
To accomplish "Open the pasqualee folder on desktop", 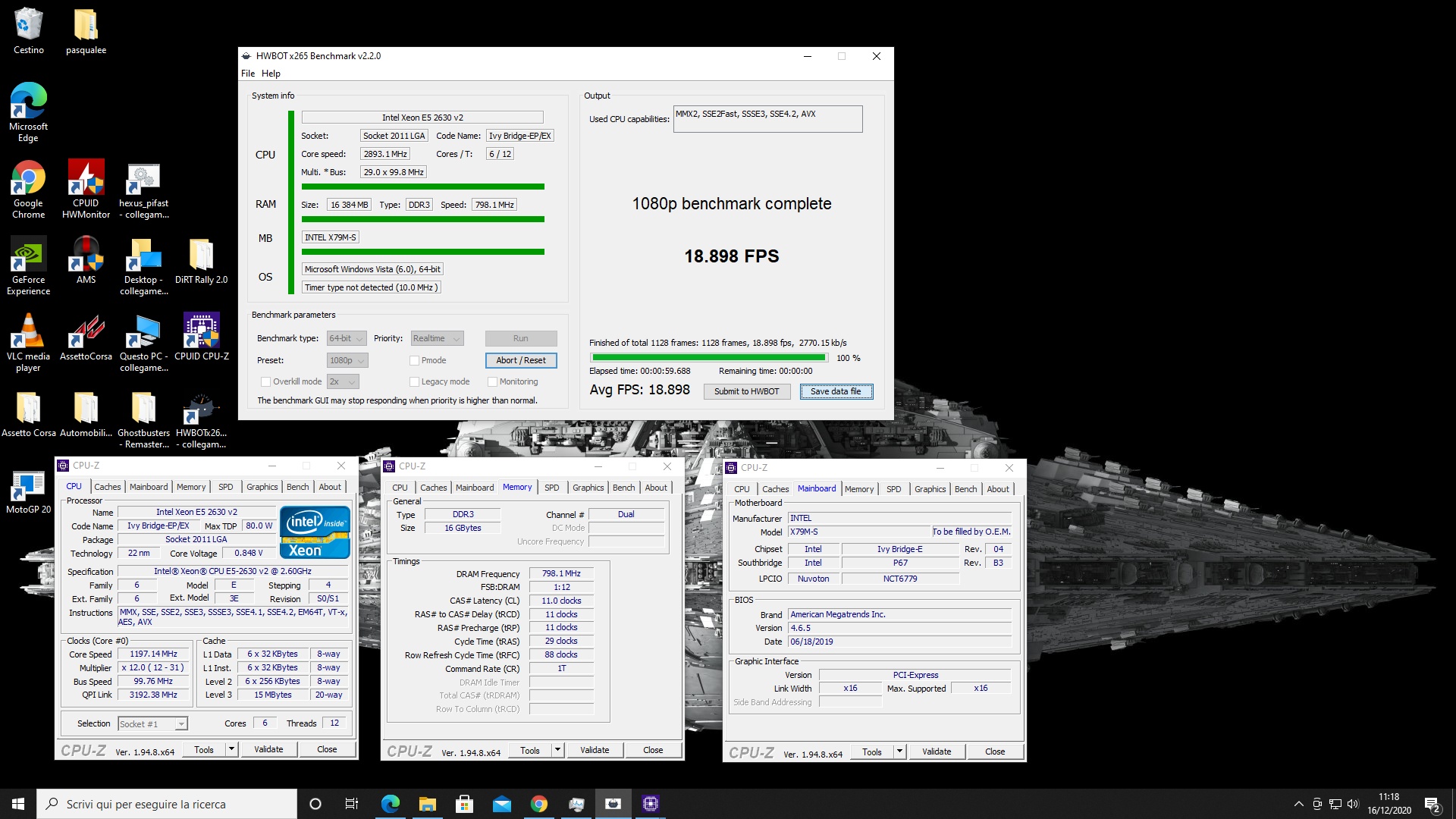I will point(86,30).
